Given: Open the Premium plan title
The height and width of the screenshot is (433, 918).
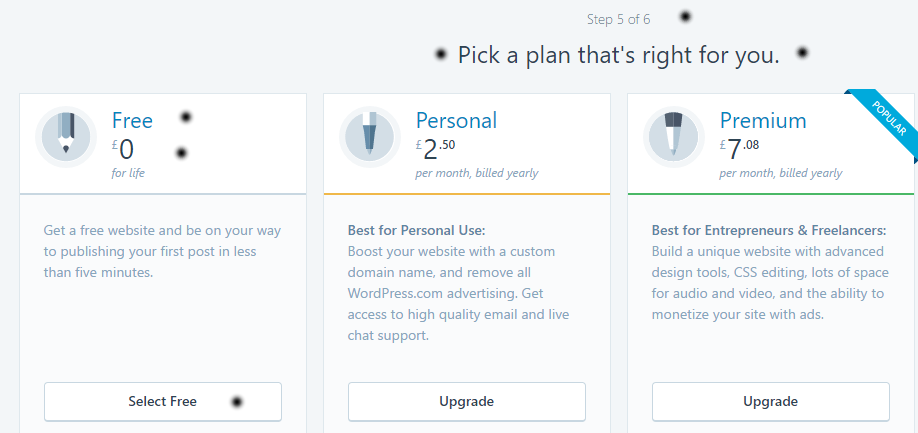Looking at the screenshot, I should pyautogui.click(x=762, y=121).
